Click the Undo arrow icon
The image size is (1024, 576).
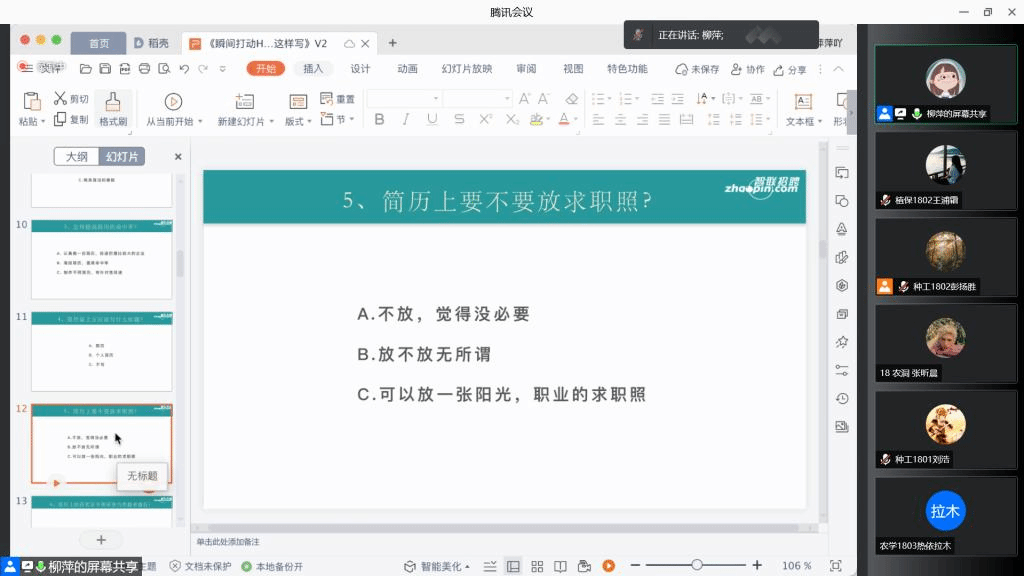(184, 69)
